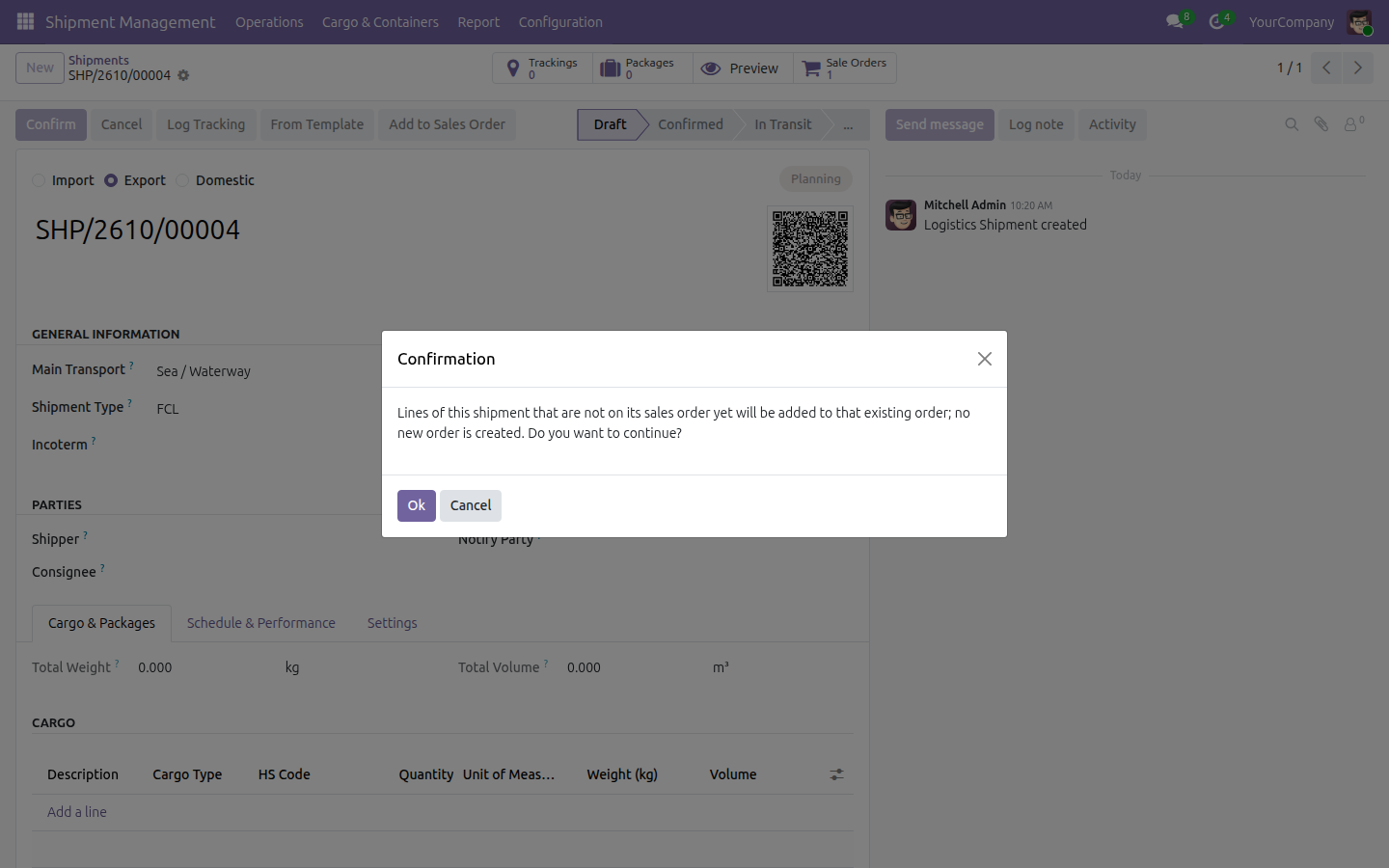Click Ok in the Confirmation dialog

417,505
